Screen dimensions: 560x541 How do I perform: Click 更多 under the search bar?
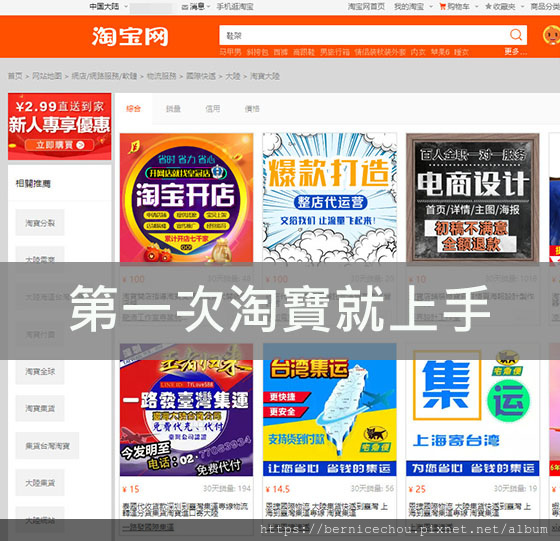(x=515, y=52)
